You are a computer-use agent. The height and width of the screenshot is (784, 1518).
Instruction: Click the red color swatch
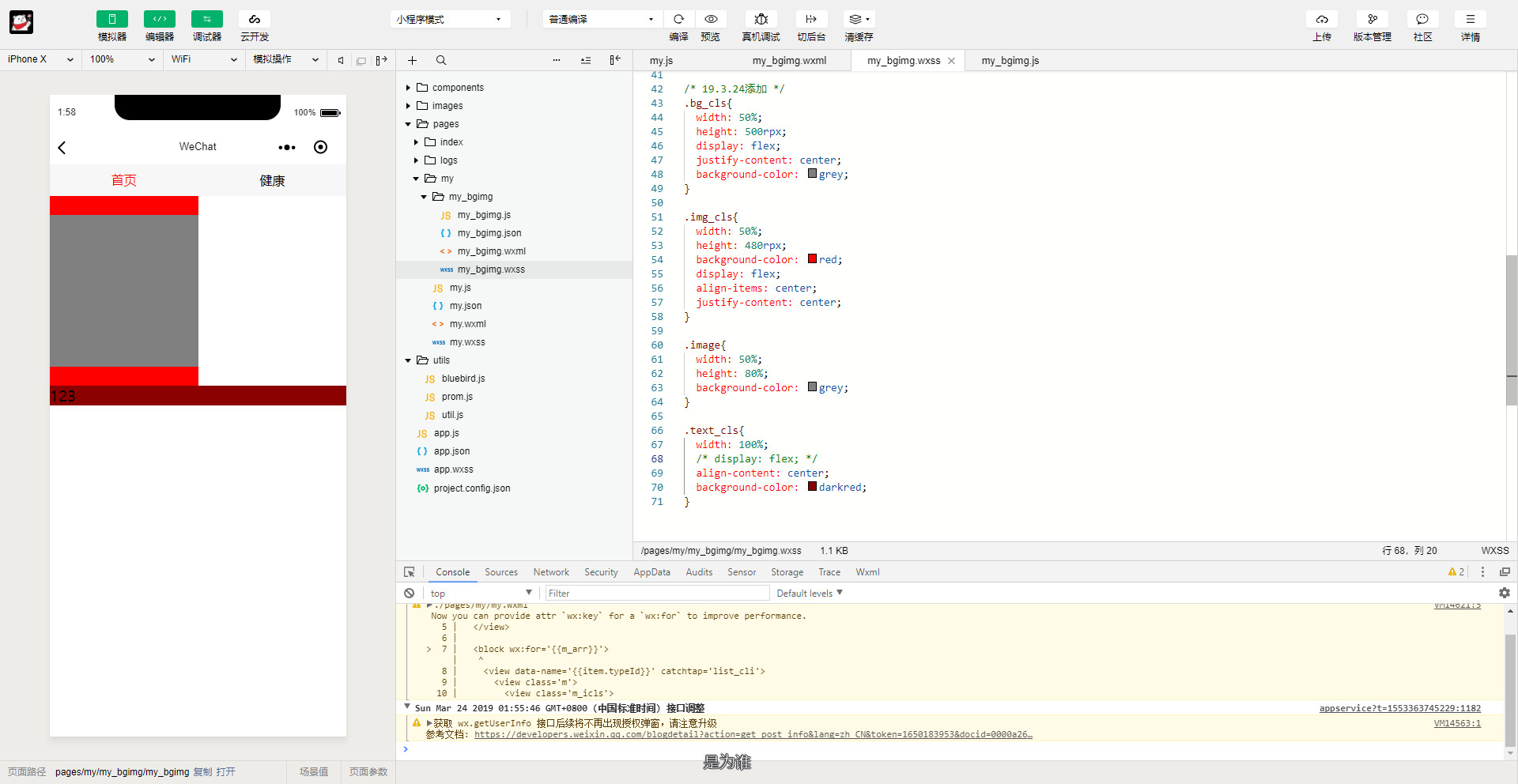[x=812, y=259]
